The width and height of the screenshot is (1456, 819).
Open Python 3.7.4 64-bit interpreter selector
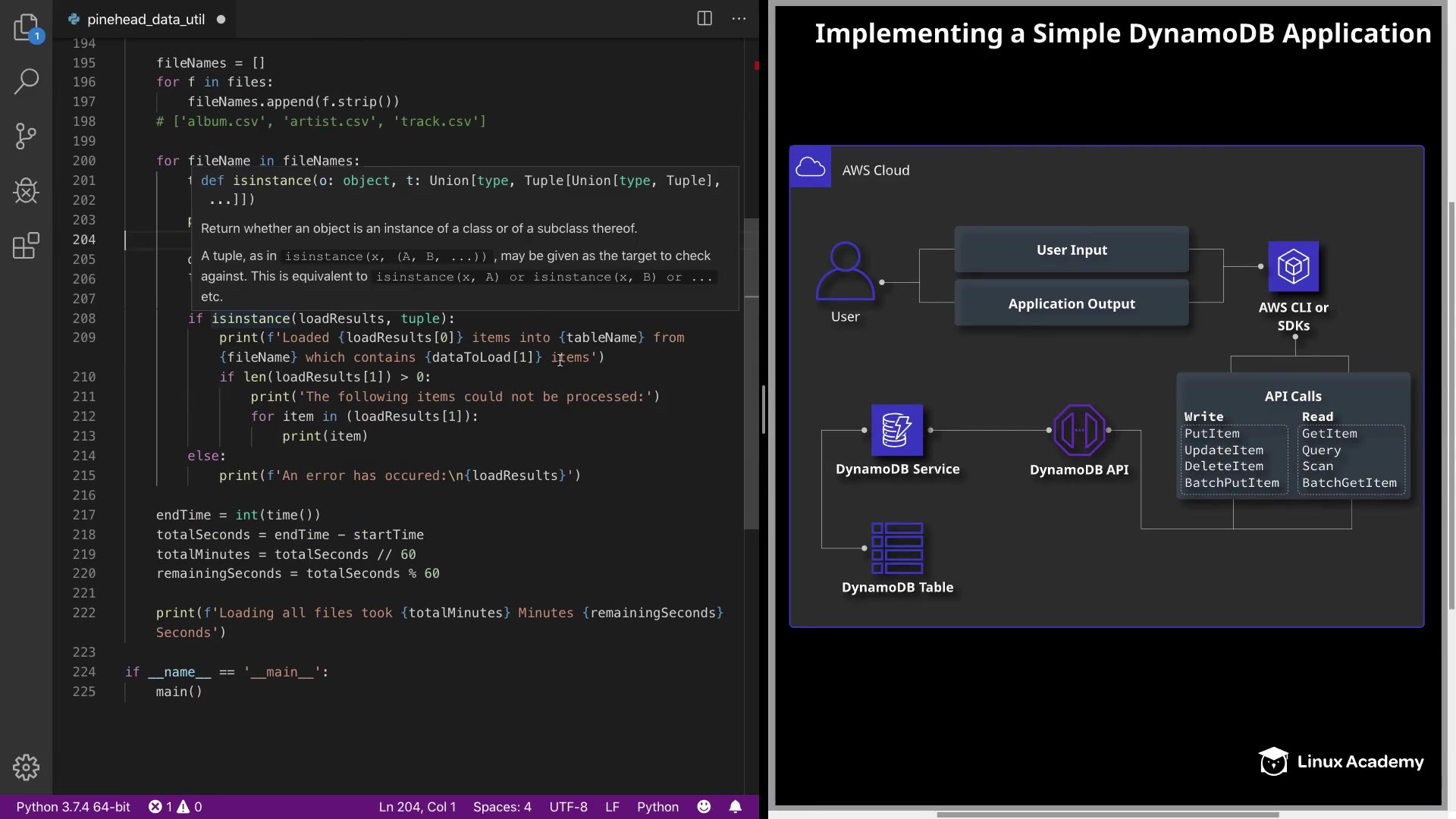(74, 807)
